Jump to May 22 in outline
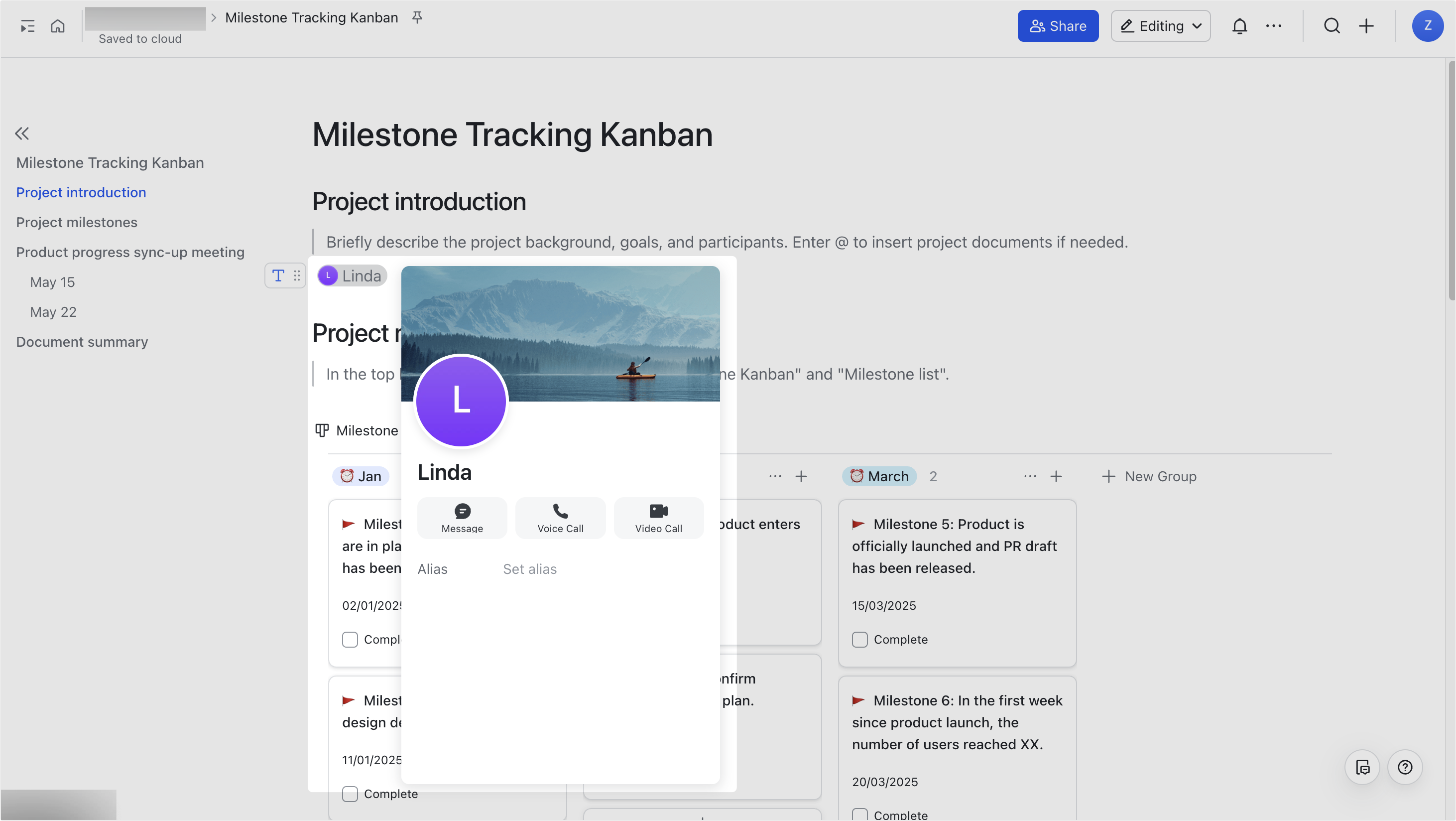 tap(53, 312)
